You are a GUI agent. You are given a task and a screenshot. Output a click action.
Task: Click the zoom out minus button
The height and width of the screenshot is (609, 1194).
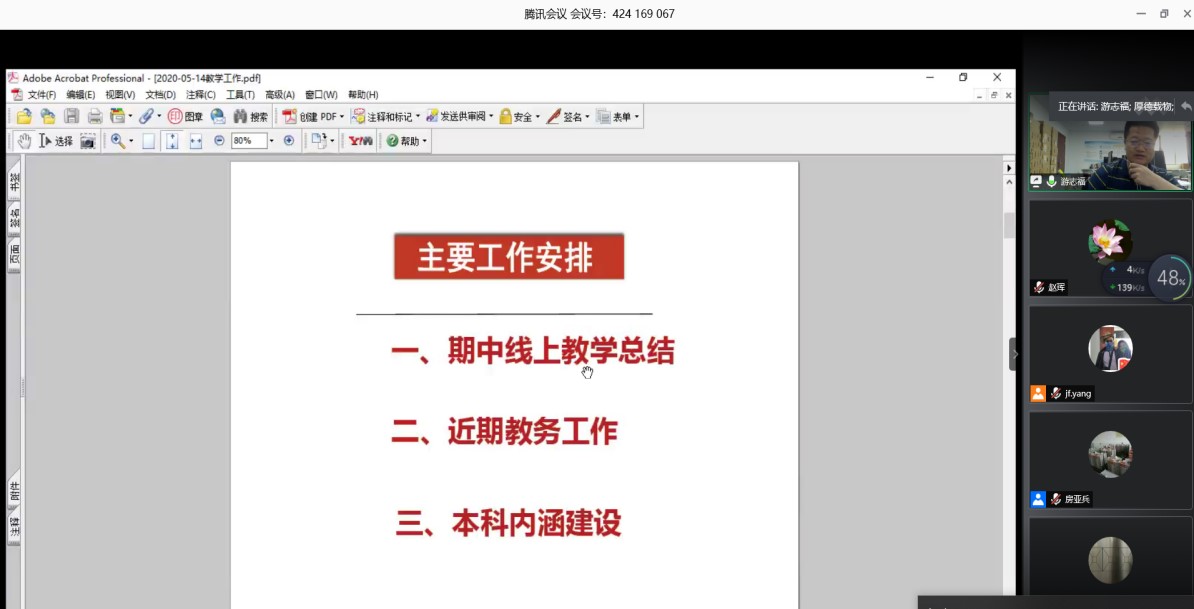(x=219, y=141)
